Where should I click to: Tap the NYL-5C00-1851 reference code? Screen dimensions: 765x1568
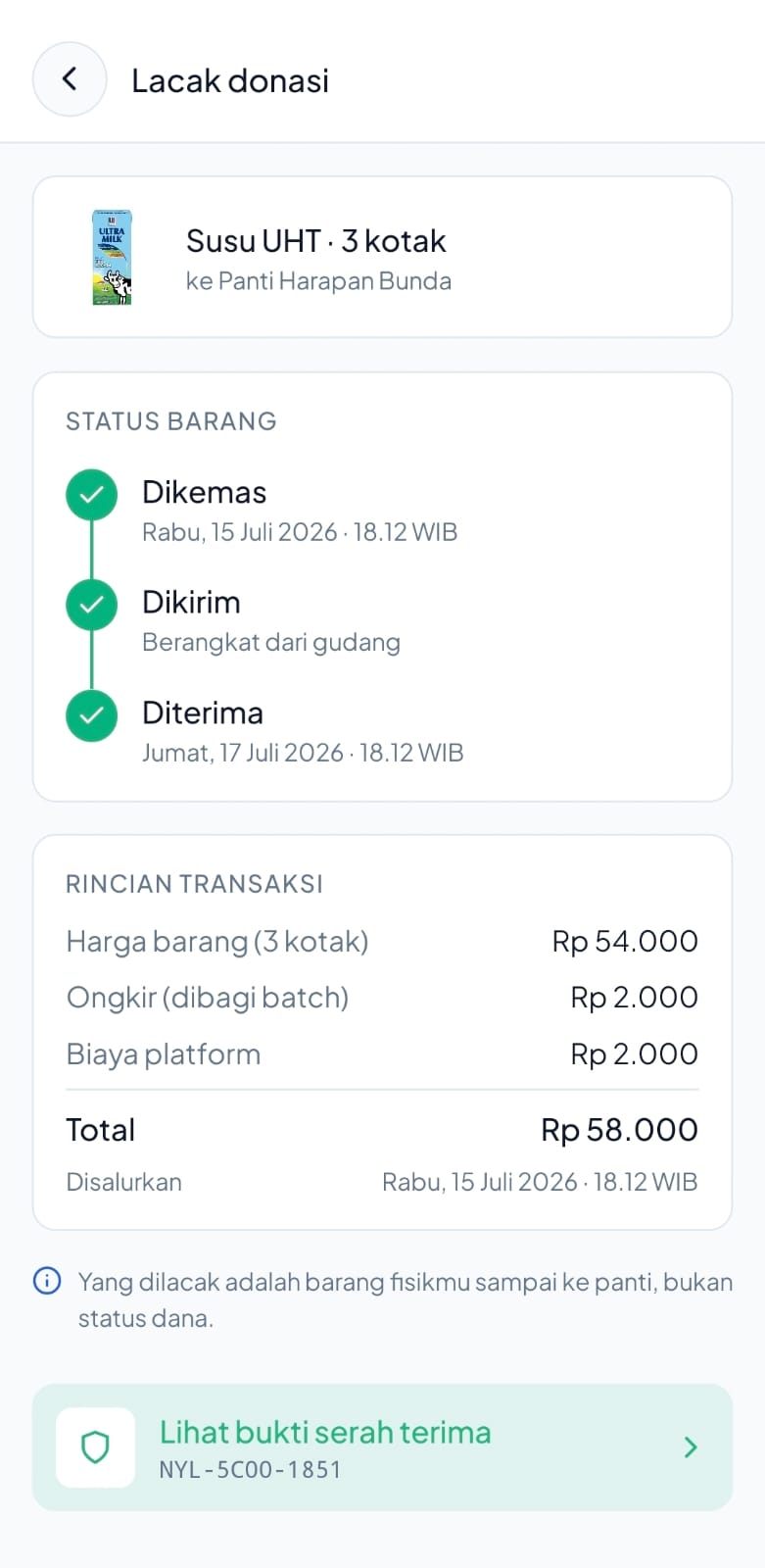click(x=251, y=1470)
